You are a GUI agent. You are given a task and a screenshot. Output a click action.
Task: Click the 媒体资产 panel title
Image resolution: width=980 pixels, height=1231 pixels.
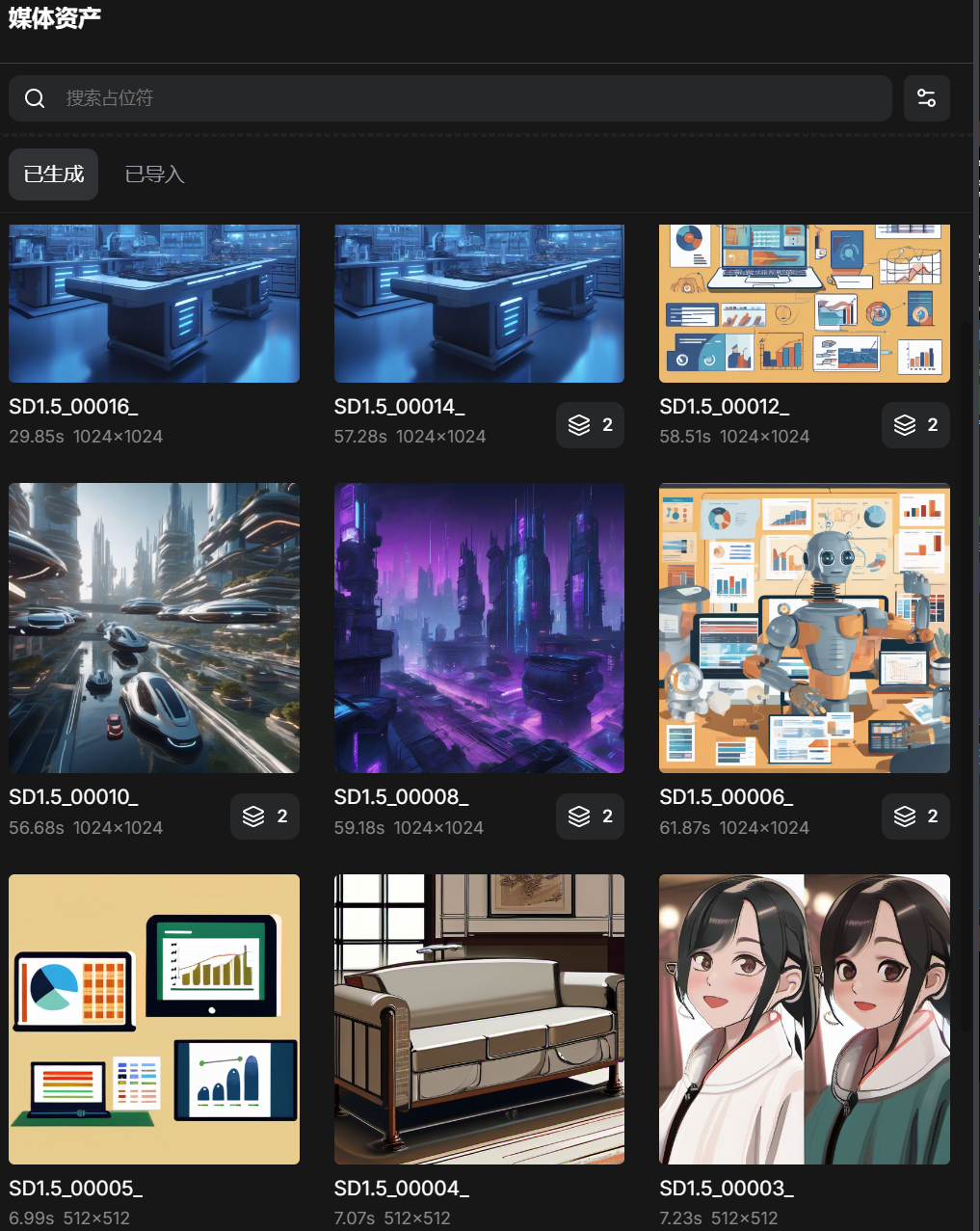(55, 18)
